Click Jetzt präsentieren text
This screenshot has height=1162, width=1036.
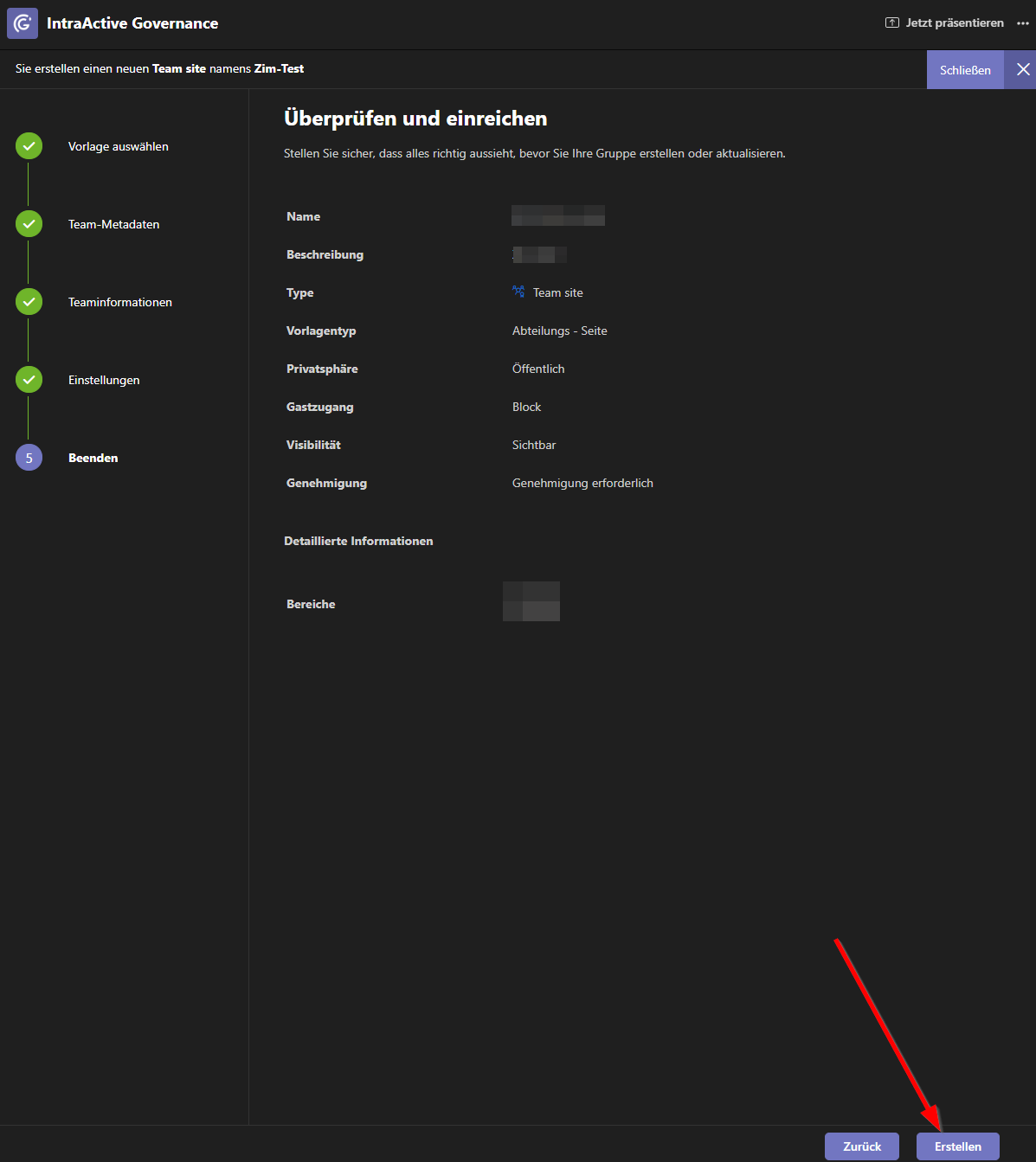[x=955, y=23]
